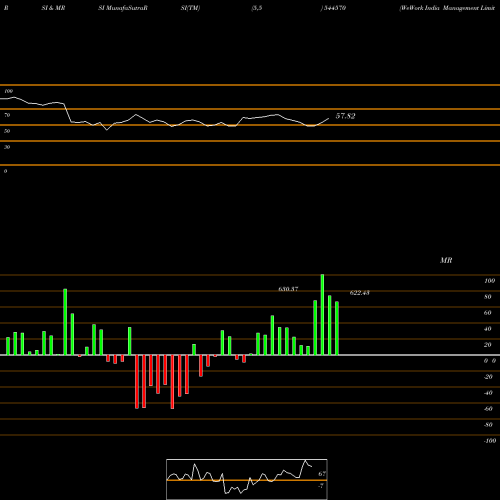Click the 67 value in the mini chart
The width and height of the screenshot is (500, 500).
coord(322,473)
